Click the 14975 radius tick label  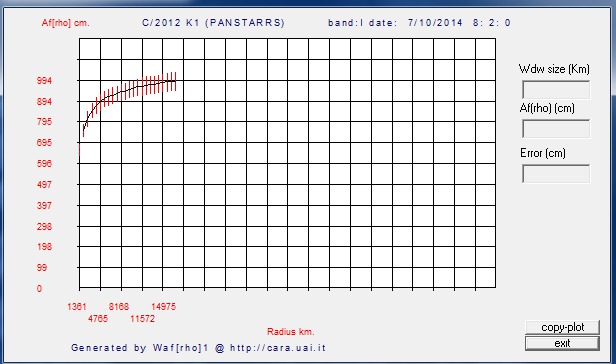pyautogui.click(x=163, y=307)
